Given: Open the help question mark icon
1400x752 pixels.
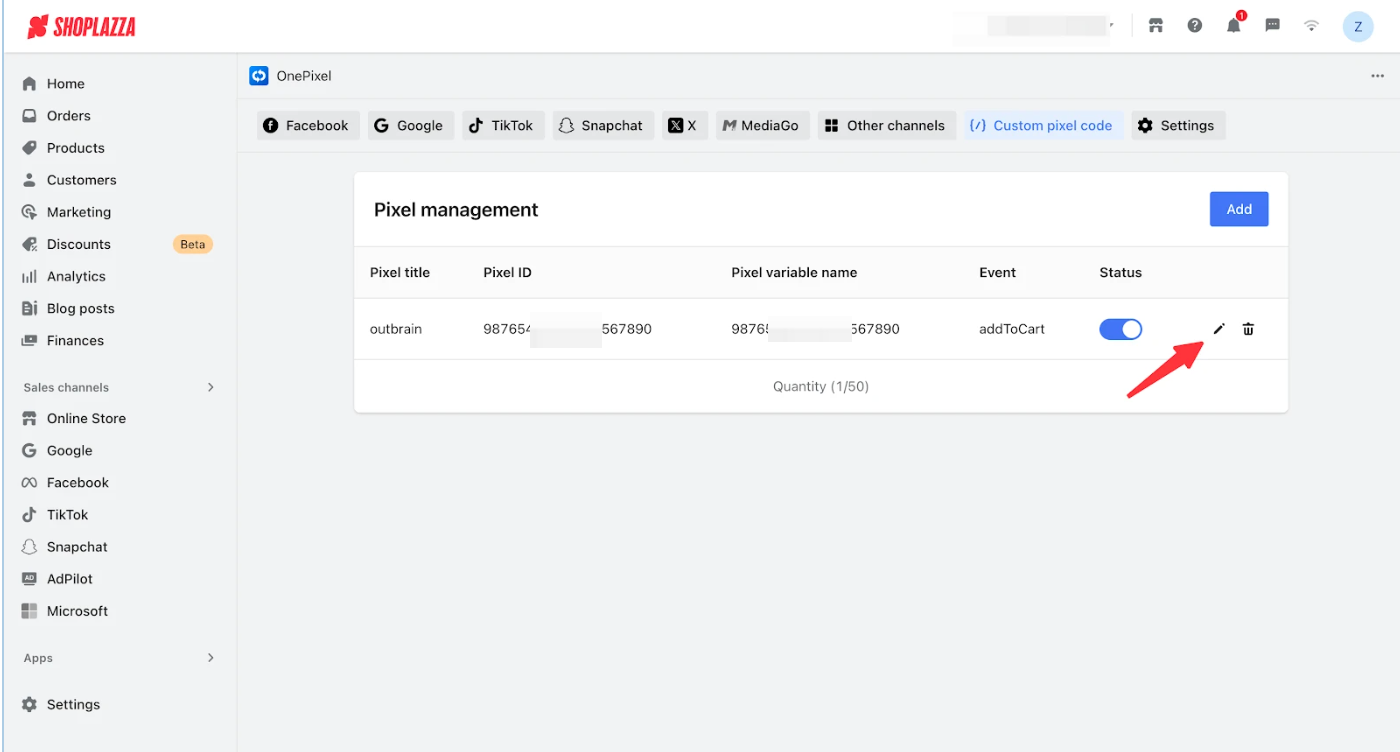Looking at the screenshot, I should (1195, 26).
